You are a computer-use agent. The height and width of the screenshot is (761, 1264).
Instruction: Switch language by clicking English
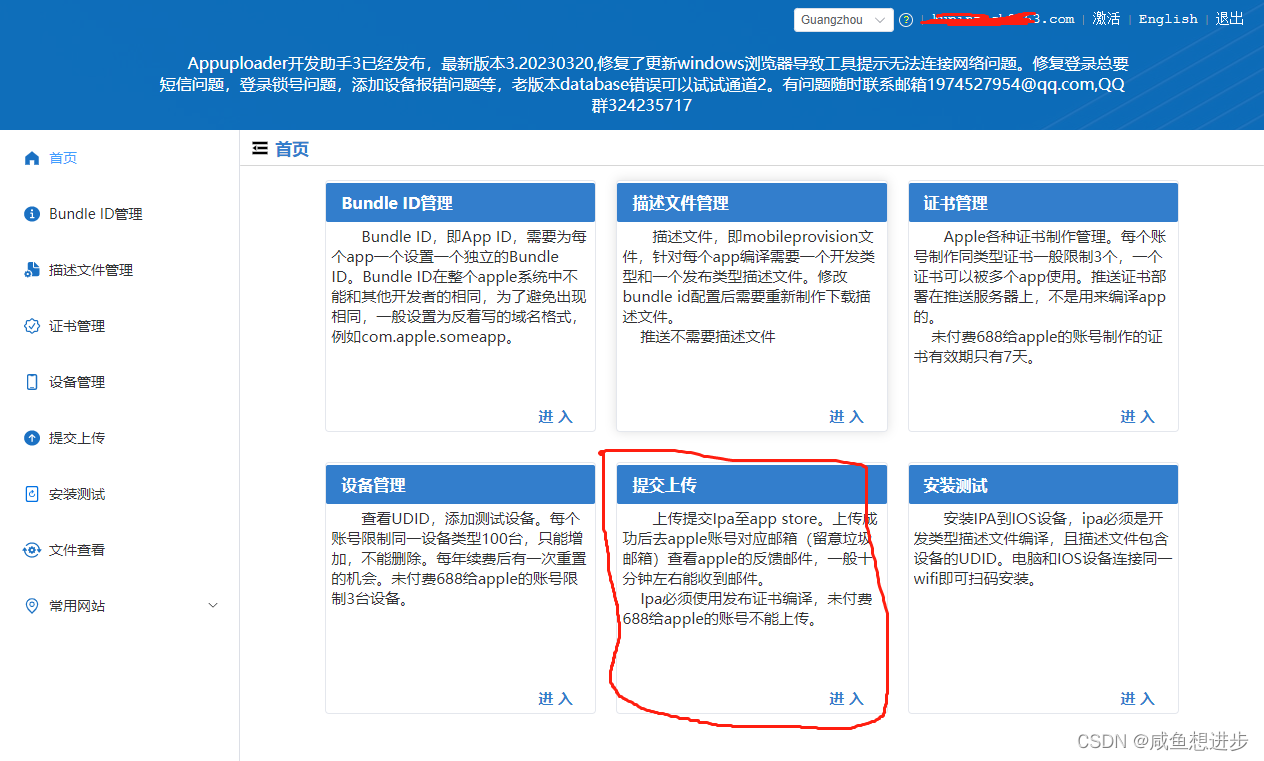[1168, 19]
